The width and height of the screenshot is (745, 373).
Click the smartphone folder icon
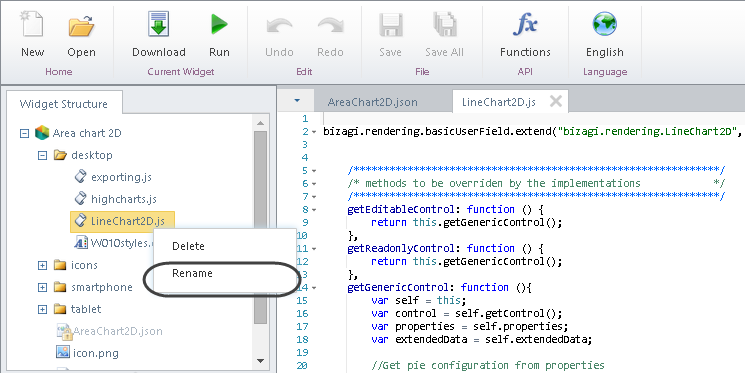tap(60, 287)
